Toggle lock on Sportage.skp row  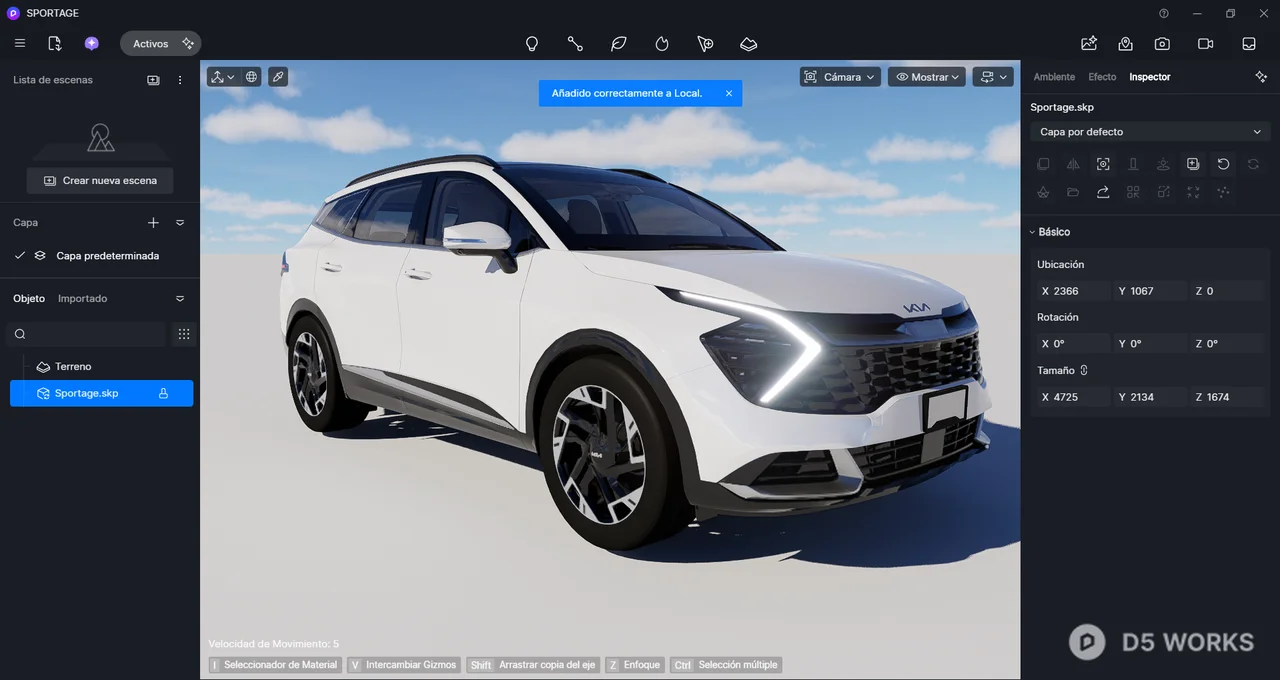(163, 394)
